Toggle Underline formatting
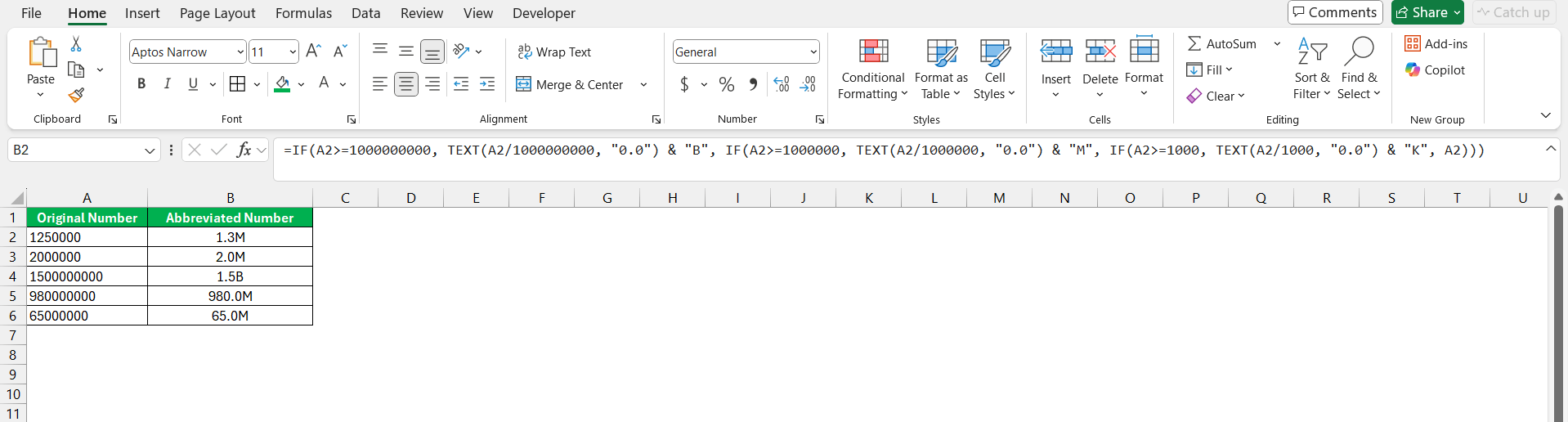 pyautogui.click(x=193, y=83)
